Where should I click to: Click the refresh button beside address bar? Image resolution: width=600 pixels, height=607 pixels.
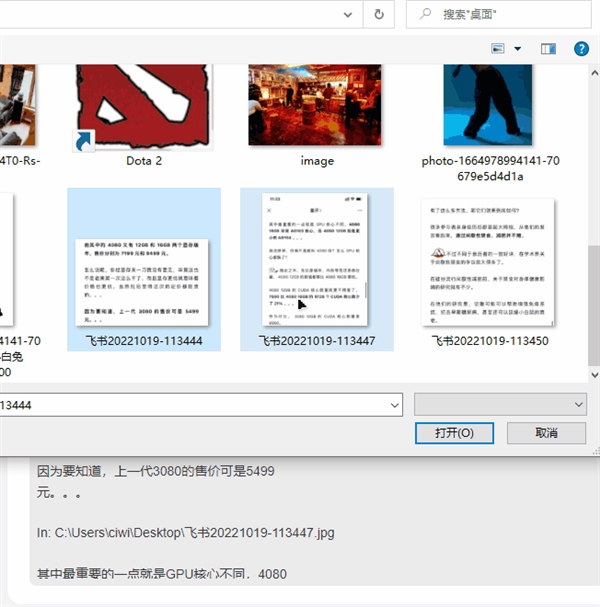coord(378,15)
